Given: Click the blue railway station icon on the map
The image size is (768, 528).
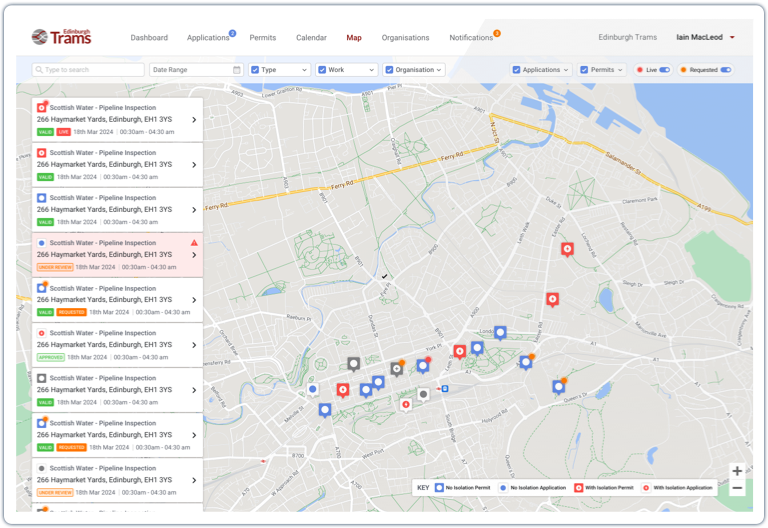Looking at the screenshot, I should [445, 388].
